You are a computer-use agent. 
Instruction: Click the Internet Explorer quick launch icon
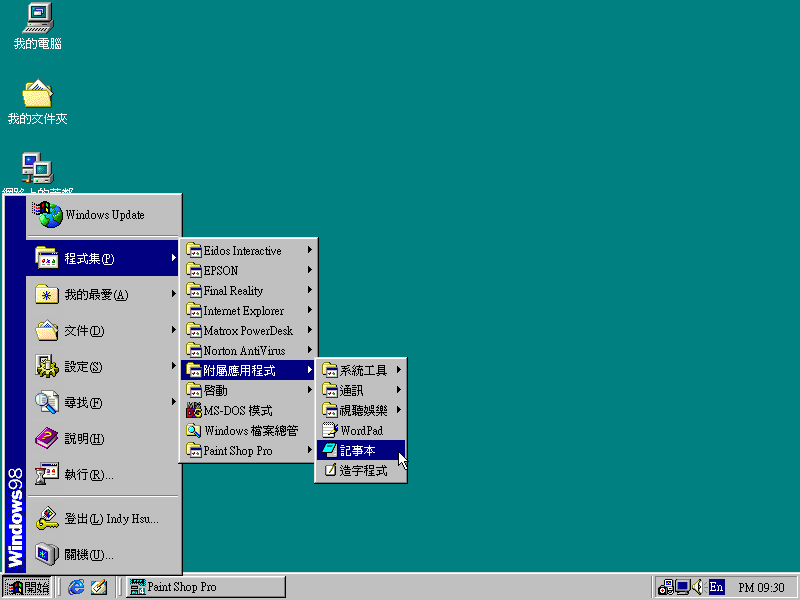[77, 587]
